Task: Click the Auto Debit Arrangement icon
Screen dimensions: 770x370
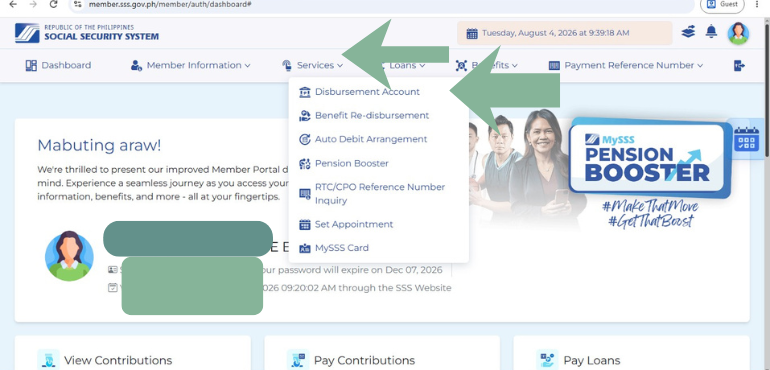Action: point(305,140)
